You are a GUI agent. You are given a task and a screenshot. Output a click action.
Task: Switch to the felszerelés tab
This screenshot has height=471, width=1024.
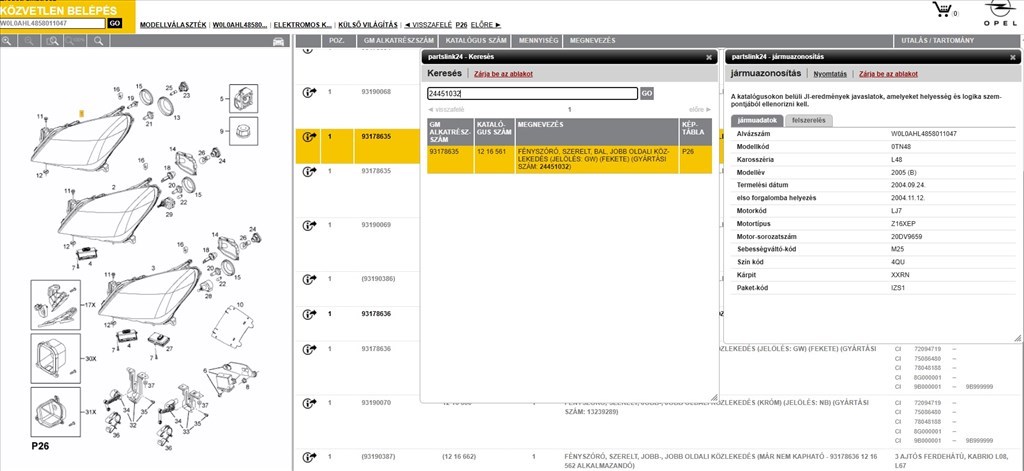(x=808, y=120)
